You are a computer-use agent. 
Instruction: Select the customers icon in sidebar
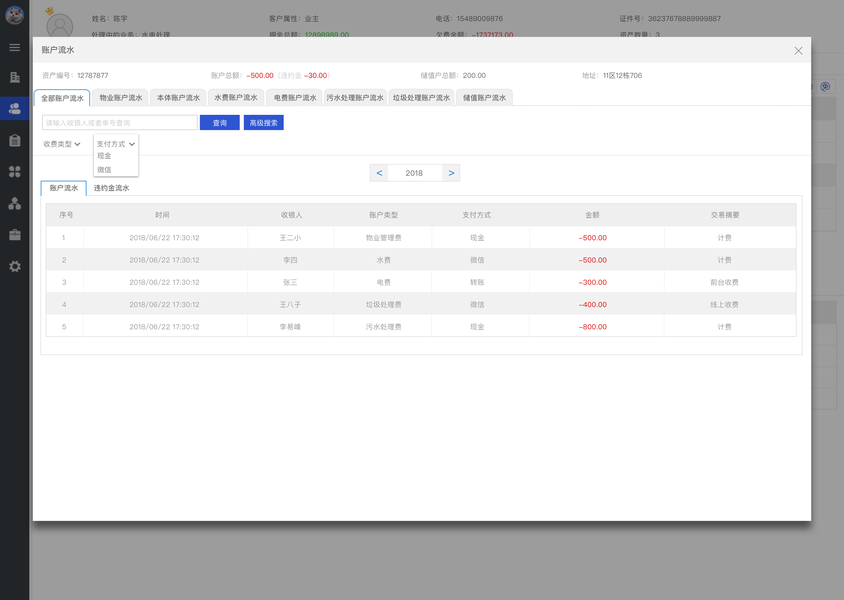pyautogui.click(x=15, y=109)
